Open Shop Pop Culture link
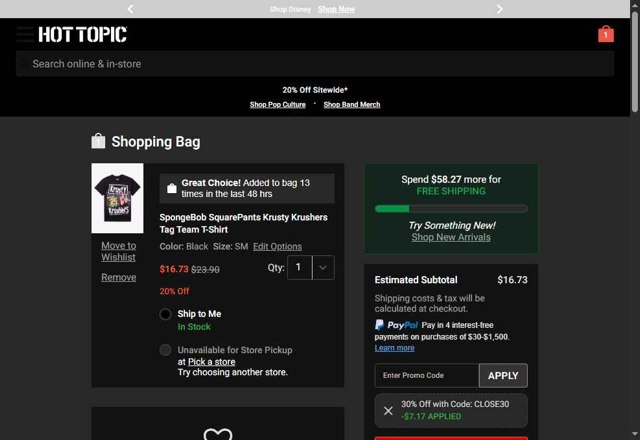The height and width of the screenshot is (440, 640). point(278,104)
